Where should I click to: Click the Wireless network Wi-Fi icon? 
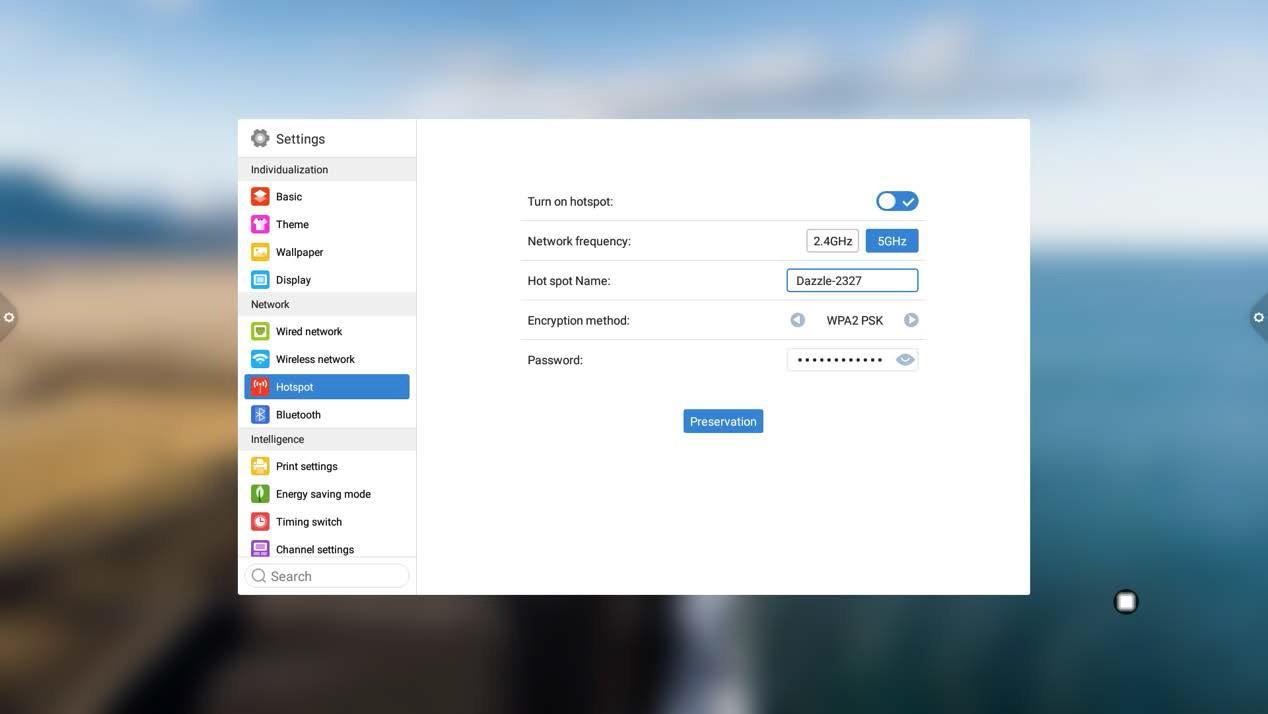[x=260, y=359]
